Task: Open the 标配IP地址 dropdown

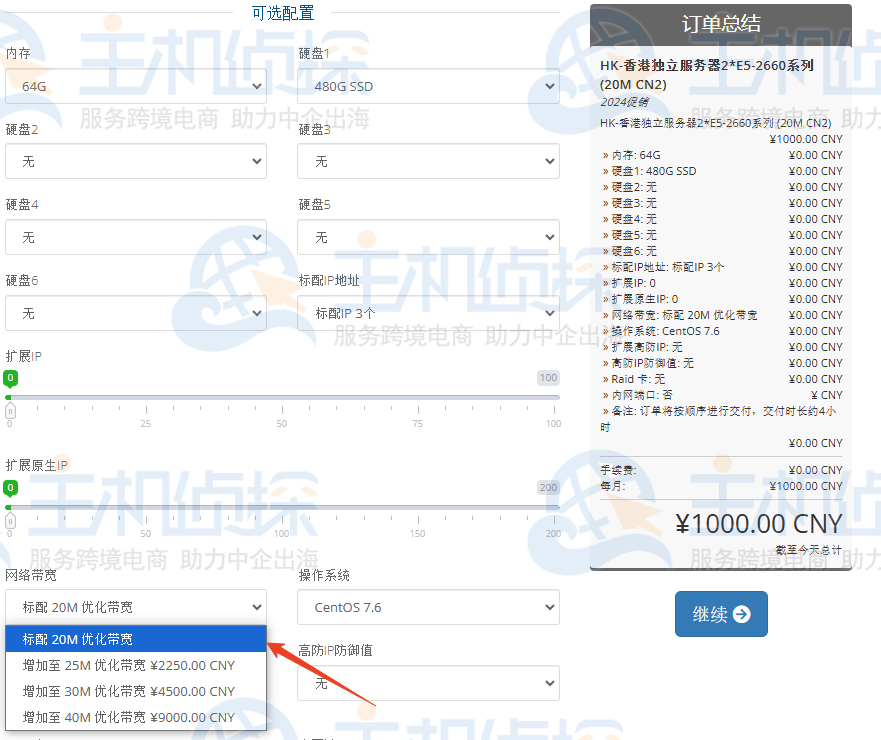Action: (428, 313)
